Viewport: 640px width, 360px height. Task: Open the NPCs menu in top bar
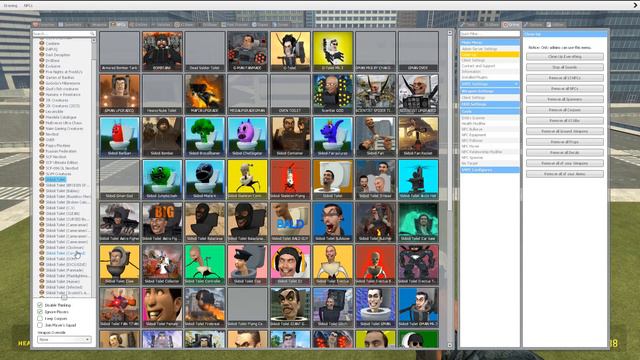pos(28,6)
